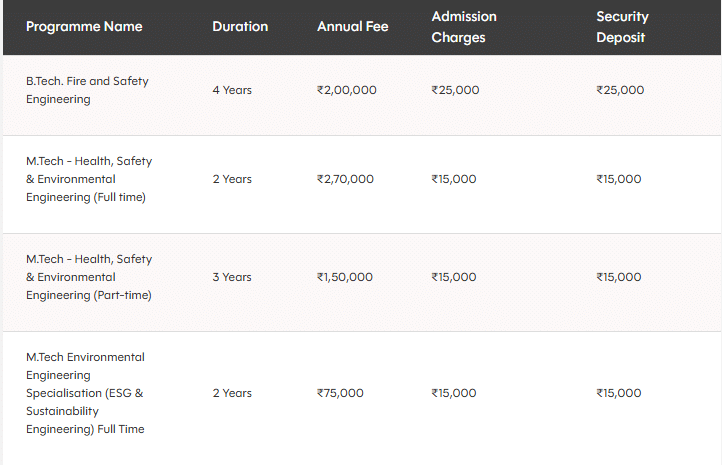Screen dimensions: 722x465
Task: Click the Programme Name column header
Action: (x=84, y=27)
